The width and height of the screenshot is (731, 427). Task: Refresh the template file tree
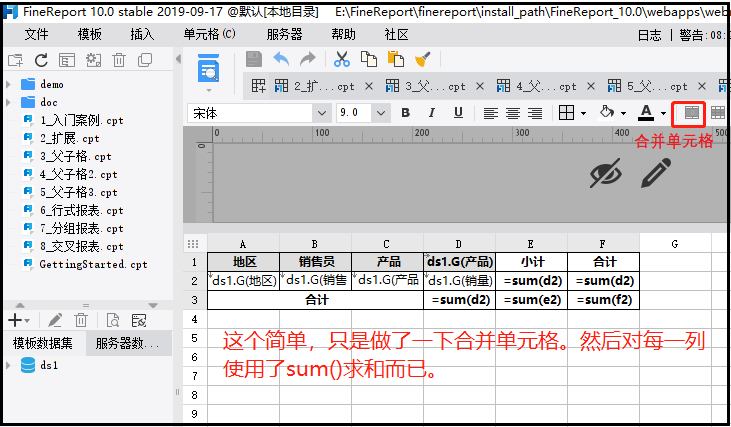pyautogui.click(x=41, y=60)
